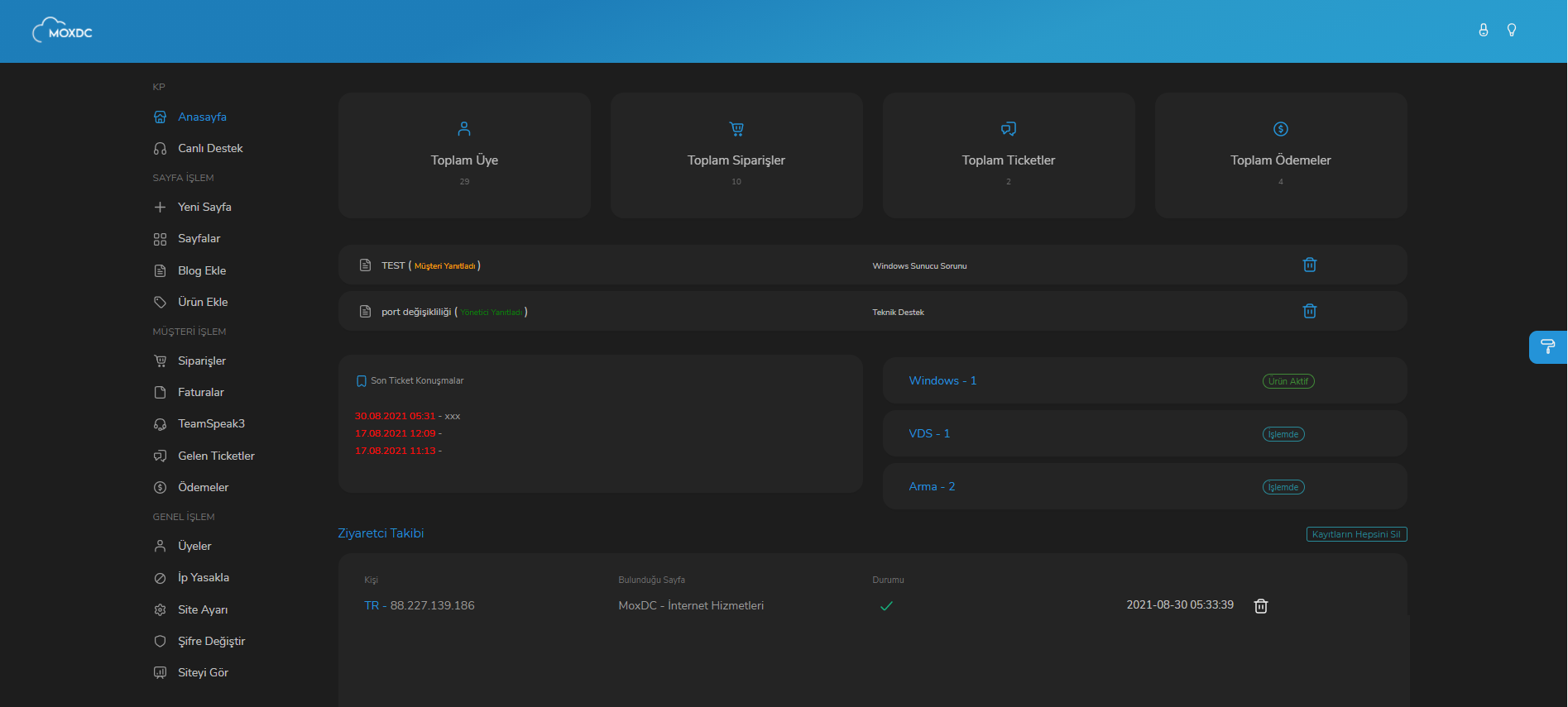The width and height of the screenshot is (1568, 707).
Task: Open the user profile icon in header
Action: (1483, 30)
